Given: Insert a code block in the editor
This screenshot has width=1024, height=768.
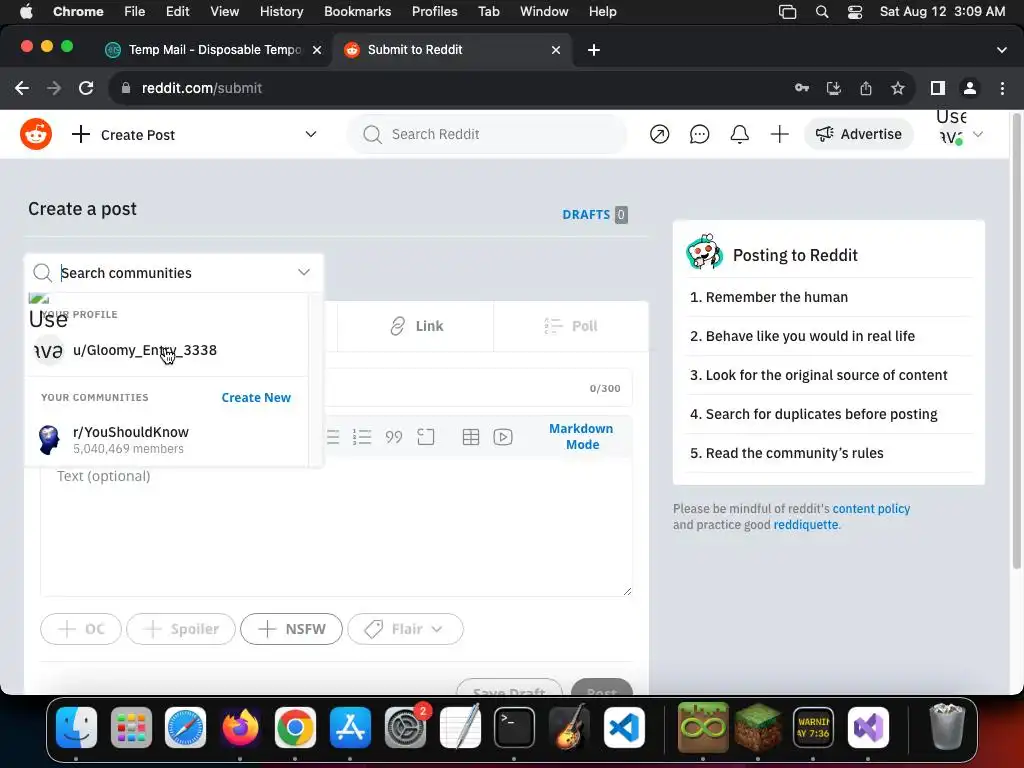Looking at the screenshot, I should click(x=426, y=437).
